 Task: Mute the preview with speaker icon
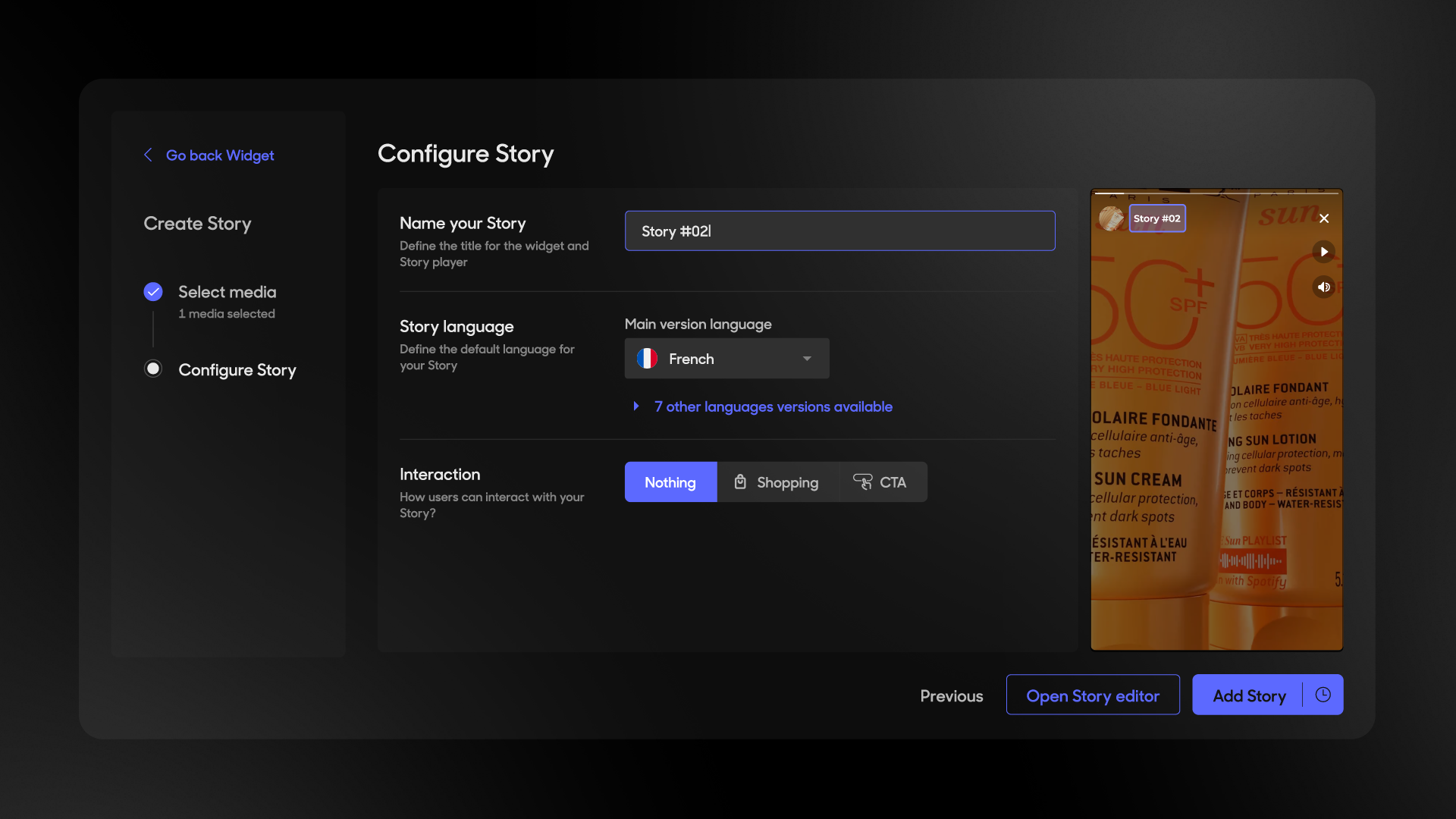click(x=1323, y=287)
